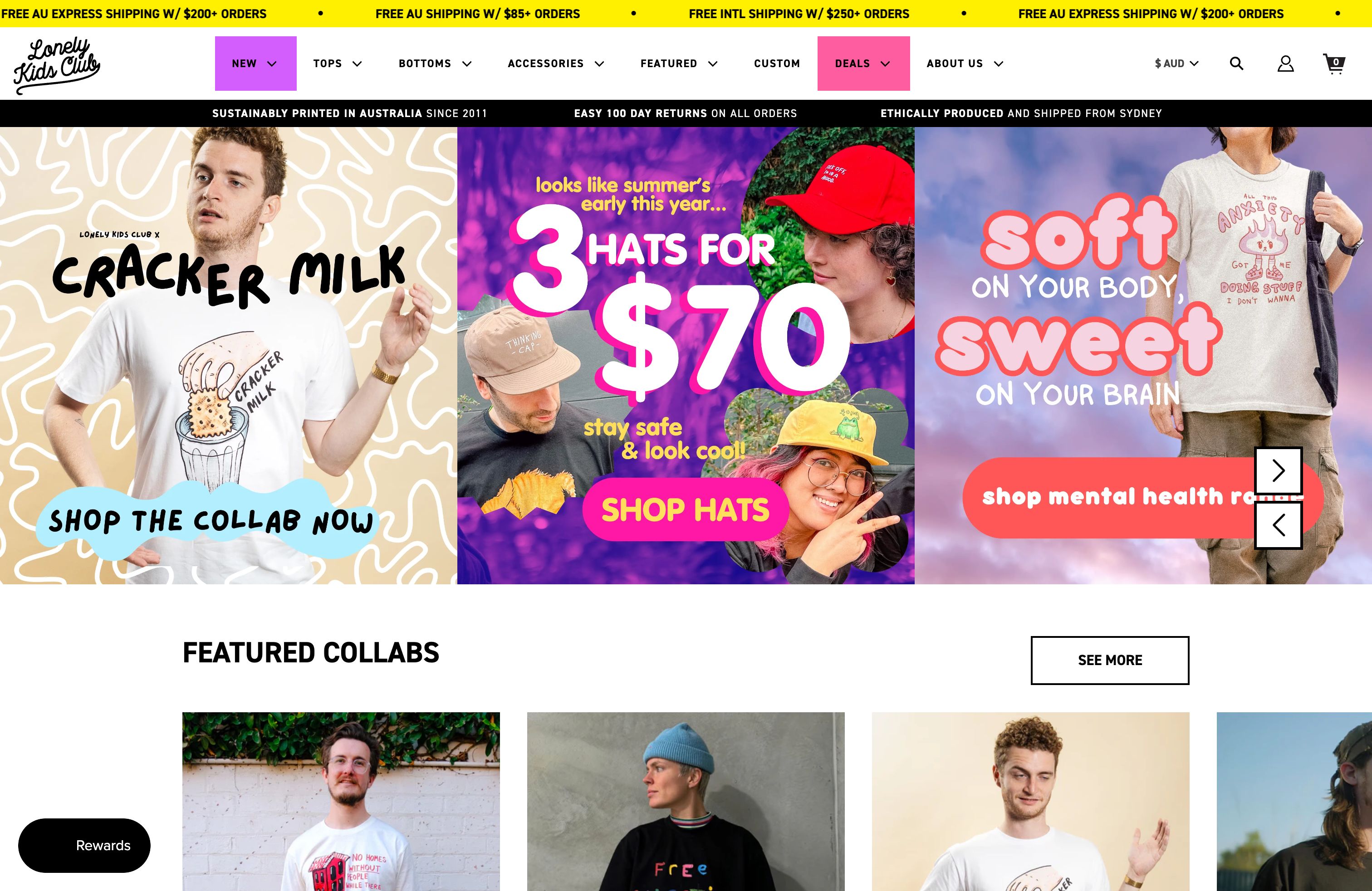Viewport: 1372px width, 891px height.
Task: Expand the BOTTOMS dropdown
Action: click(x=435, y=64)
